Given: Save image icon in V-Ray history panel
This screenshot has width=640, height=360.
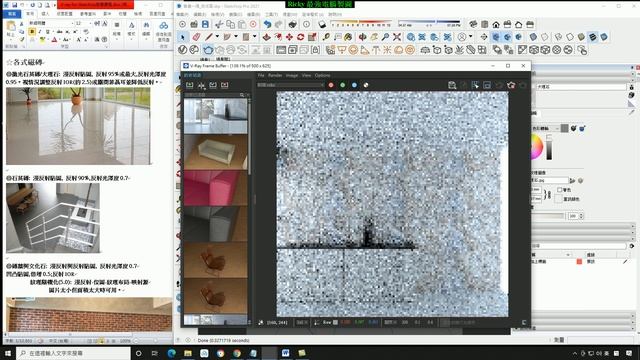Looking at the screenshot, I should [x=190, y=85].
